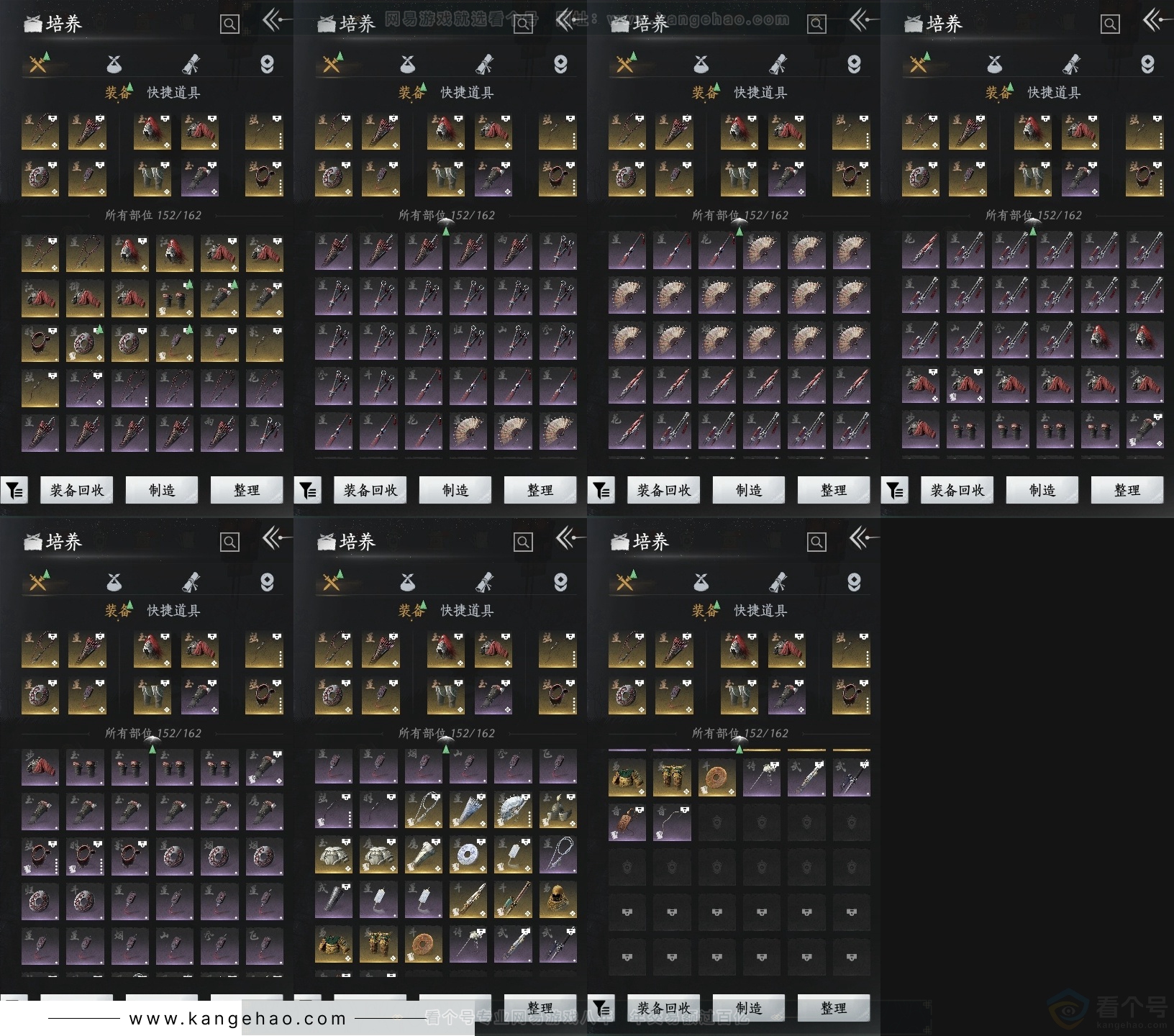Click 装备回收 button in top-left panel

click(x=77, y=490)
